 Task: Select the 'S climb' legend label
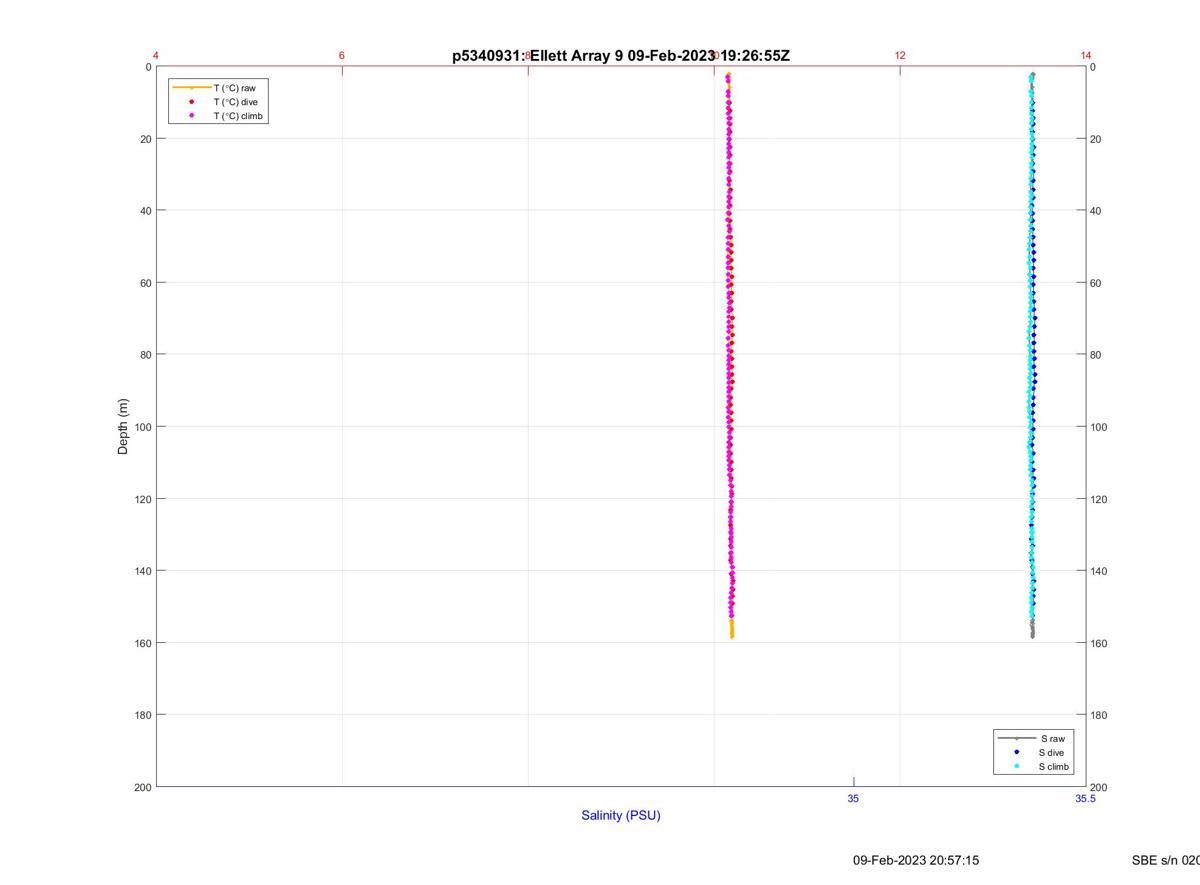(1054, 767)
